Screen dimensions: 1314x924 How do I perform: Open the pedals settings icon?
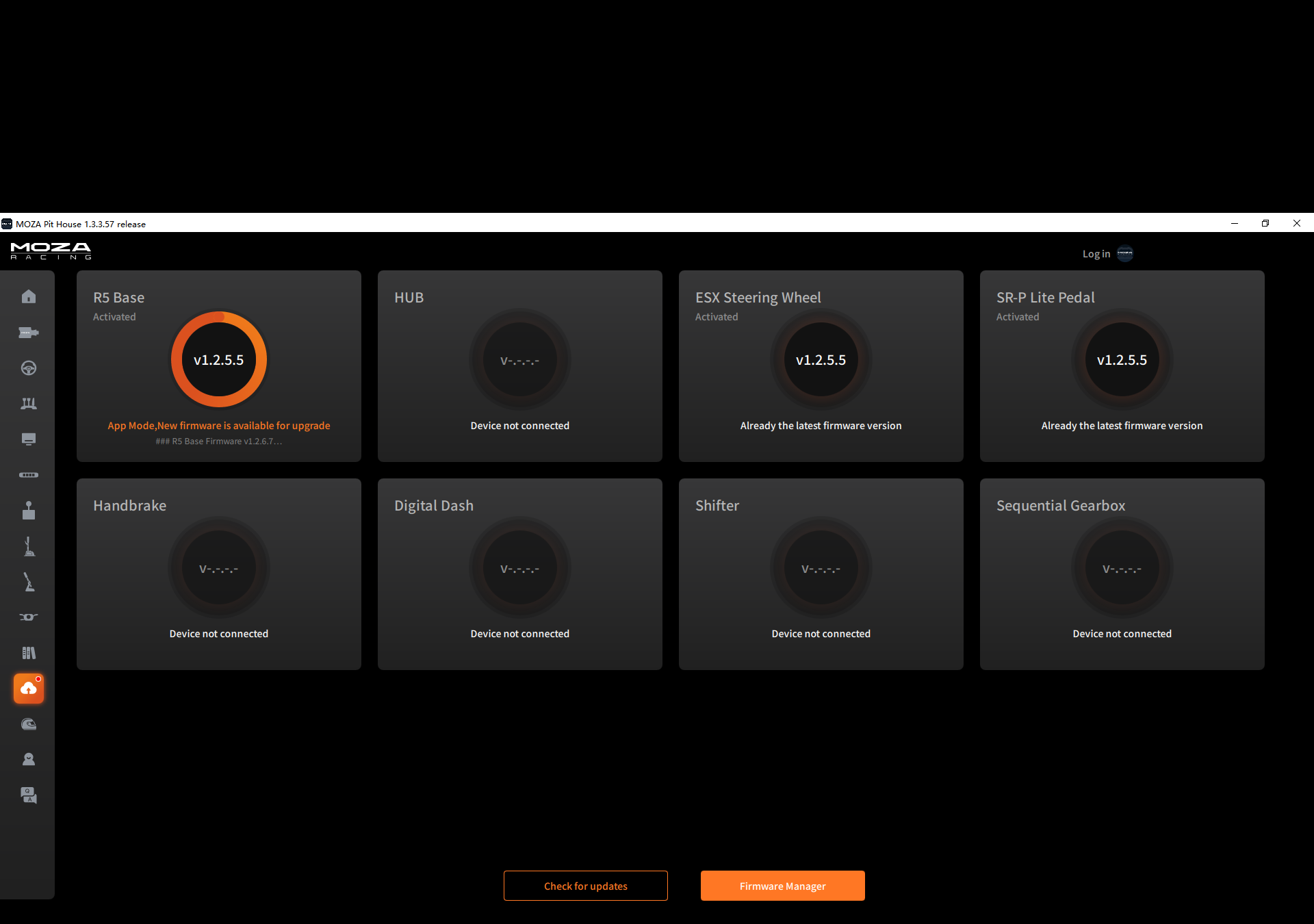click(28, 404)
